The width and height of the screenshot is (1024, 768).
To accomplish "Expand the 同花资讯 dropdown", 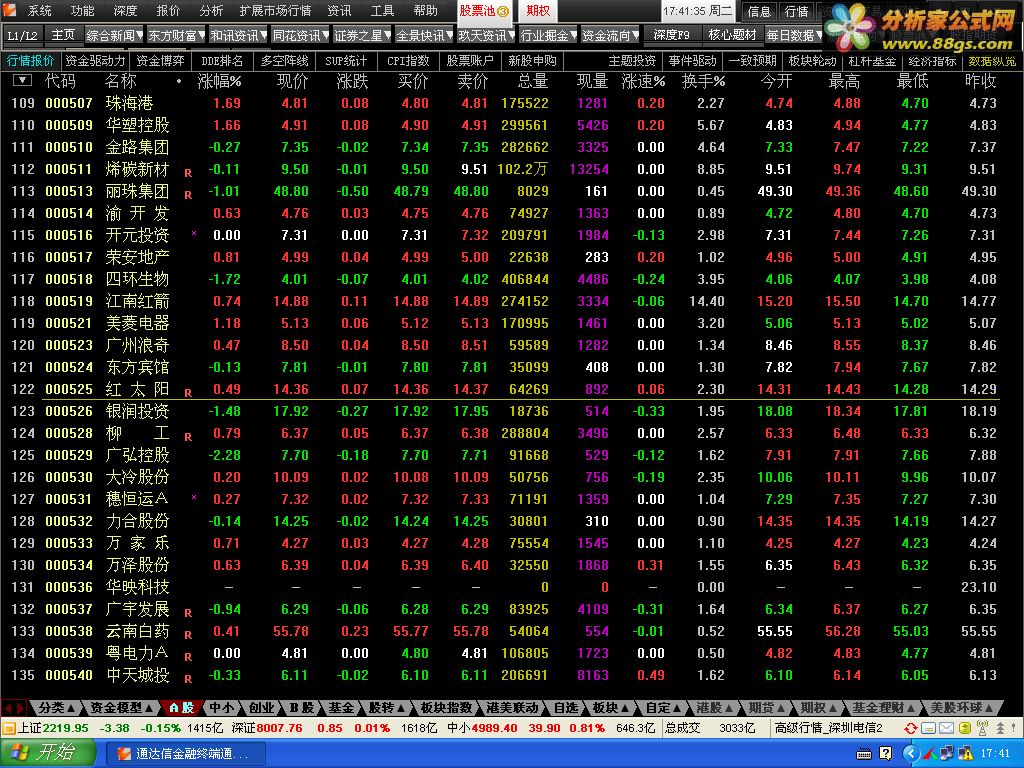I will click(325, 35).
